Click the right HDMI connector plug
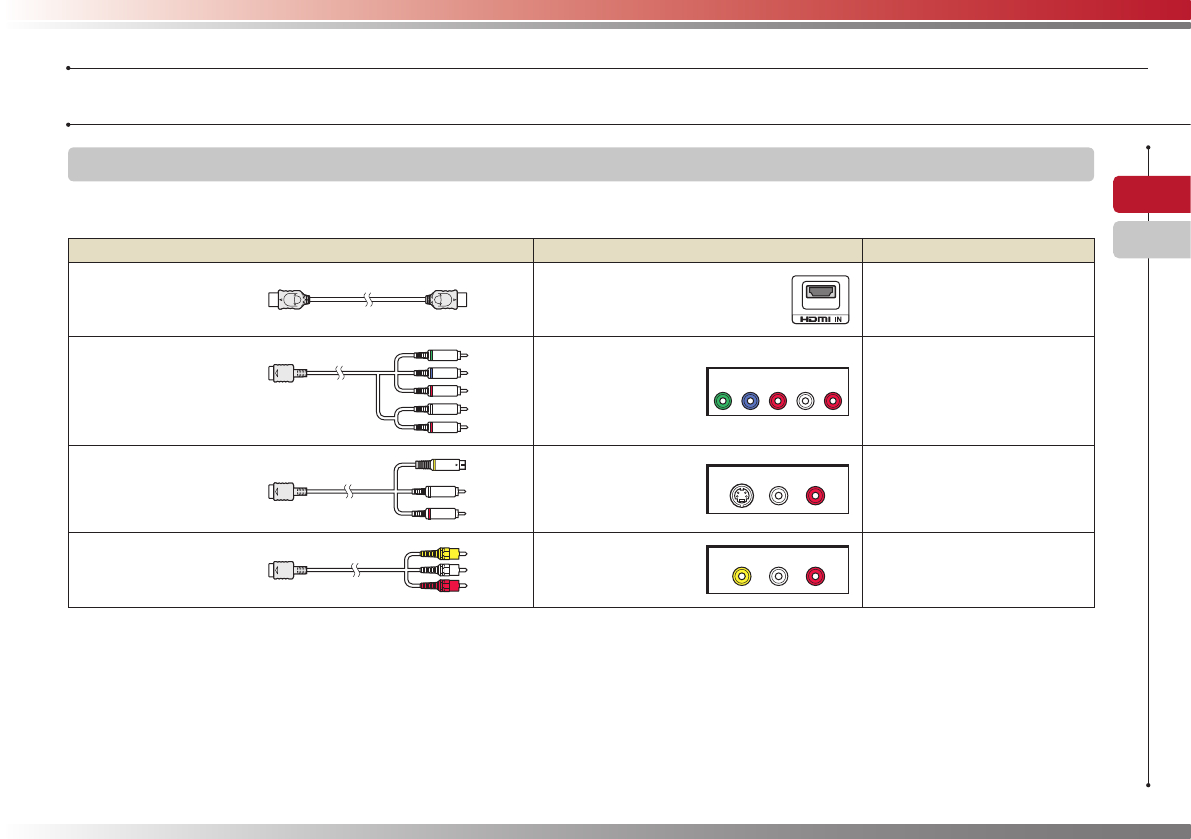This screenshot has height=839, width=1191. click(448, 298)
